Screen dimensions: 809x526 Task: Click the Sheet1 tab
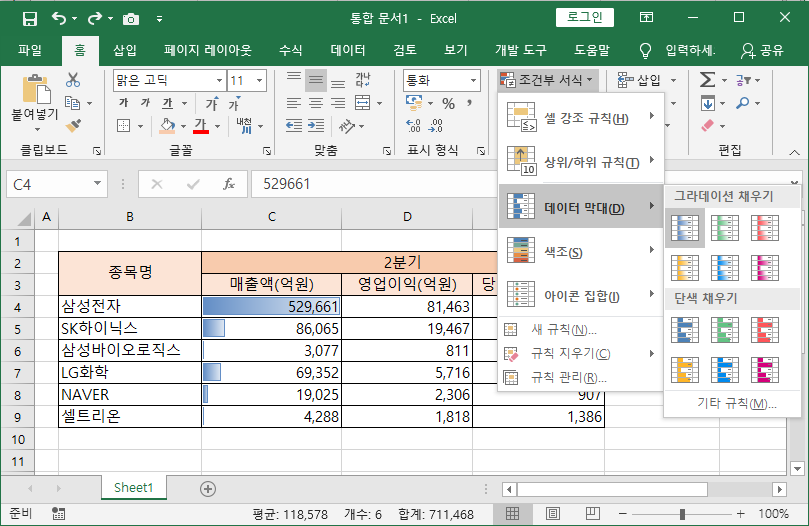point(134,488)
